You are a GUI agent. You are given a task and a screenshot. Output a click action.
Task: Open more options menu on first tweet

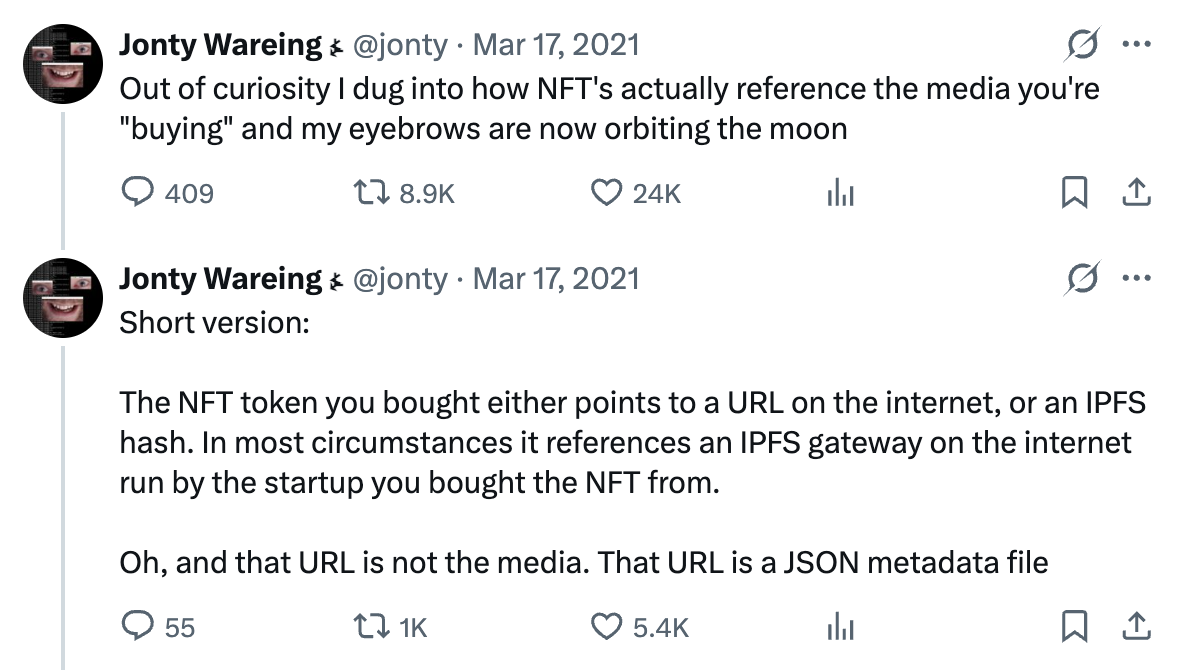pos(1137,45)
